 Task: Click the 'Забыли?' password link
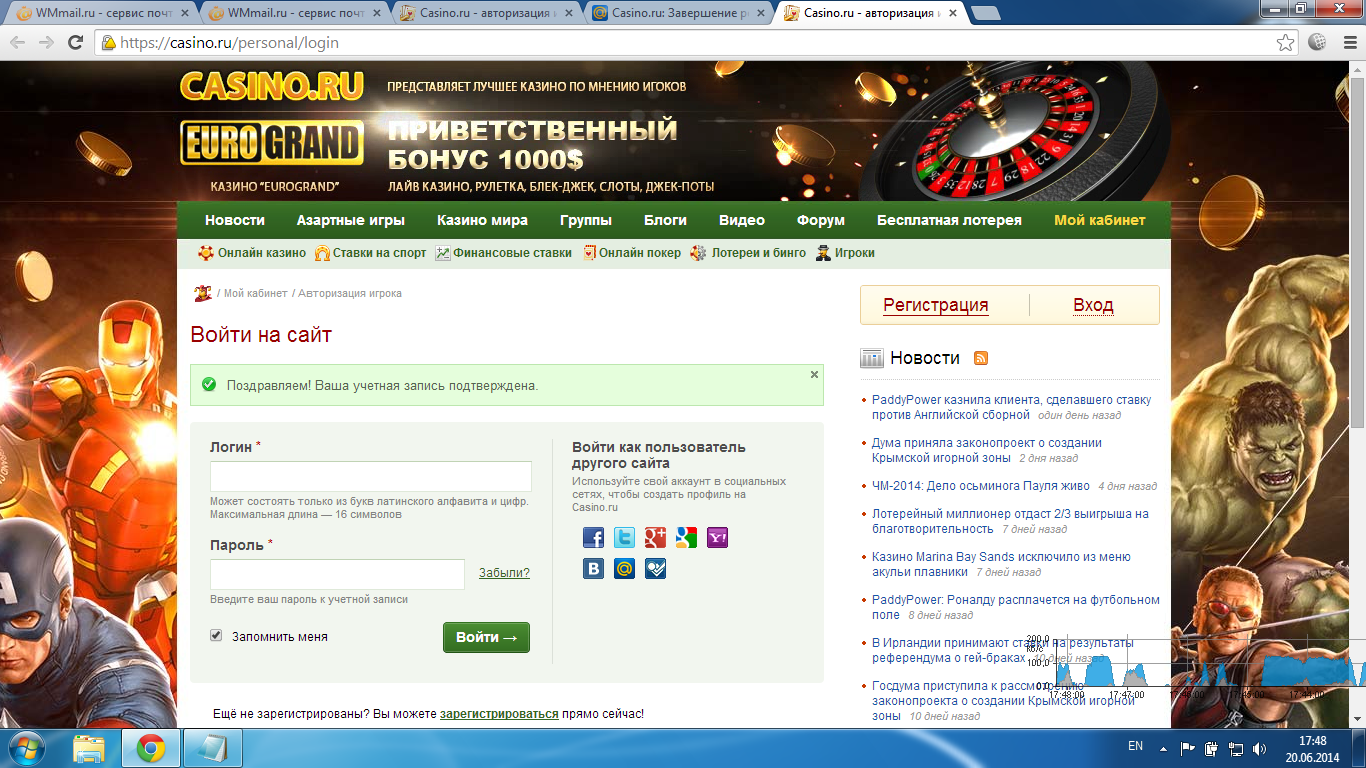[504, 573]
